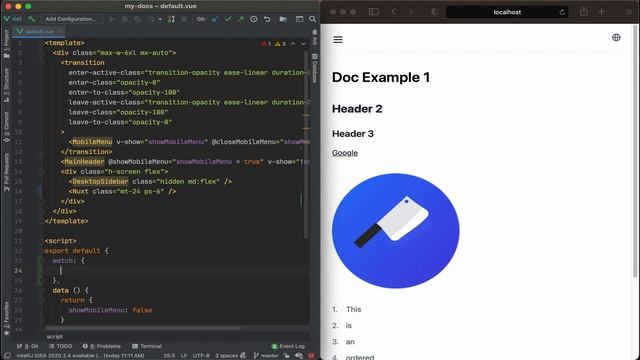
Task: Click the Run play icon in IDE toolbar
Action: (112, 19)
